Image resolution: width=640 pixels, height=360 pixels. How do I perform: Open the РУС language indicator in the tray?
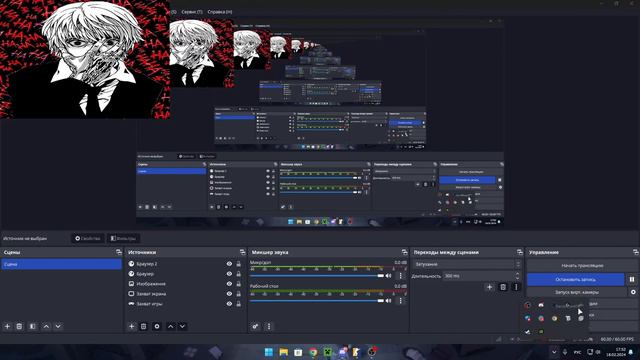(x=577, y=352)
